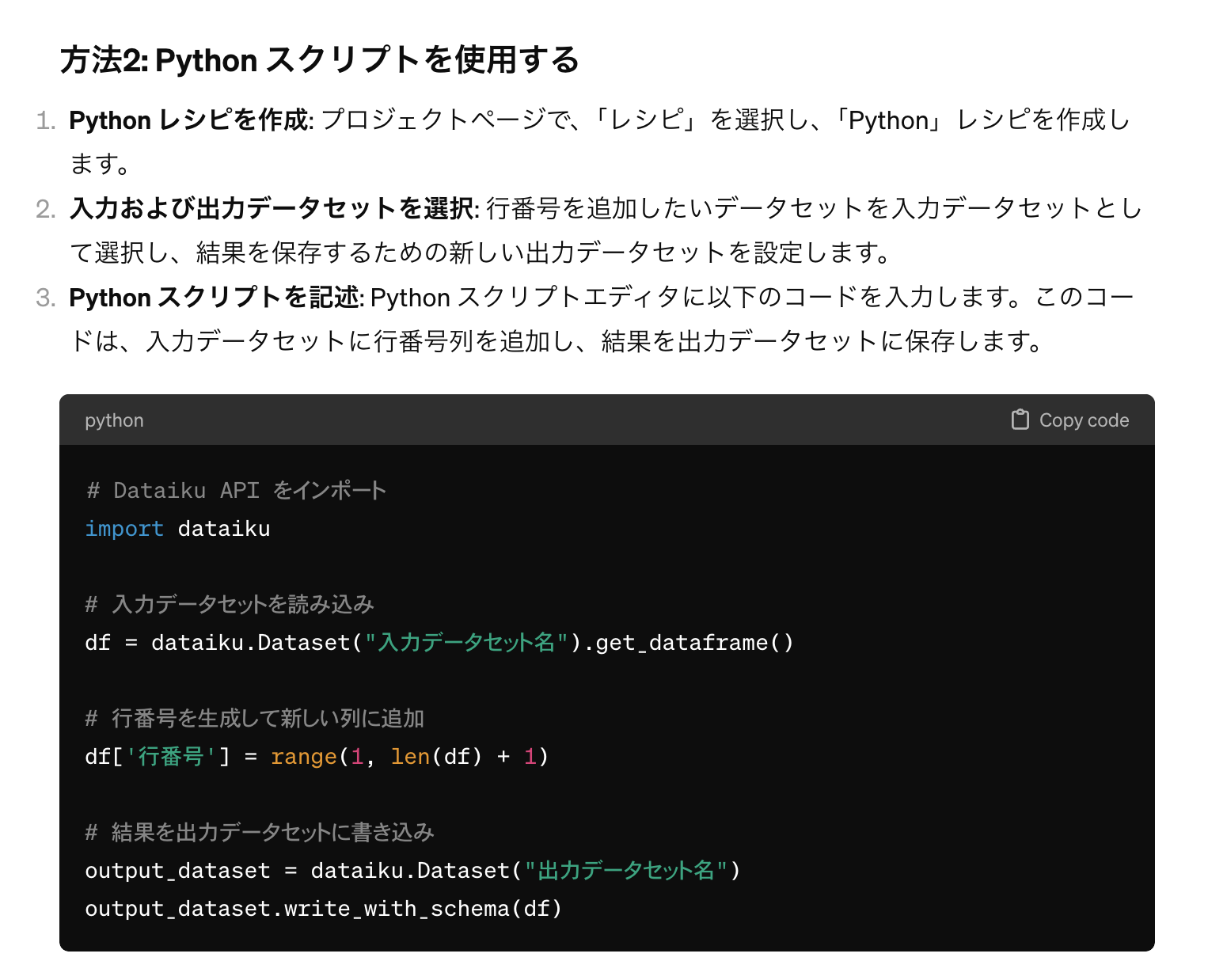Screen dimensions: 1208x980
Task: Click bold text 入力および出力データセットを選択
Action: (x=273, y=209)
